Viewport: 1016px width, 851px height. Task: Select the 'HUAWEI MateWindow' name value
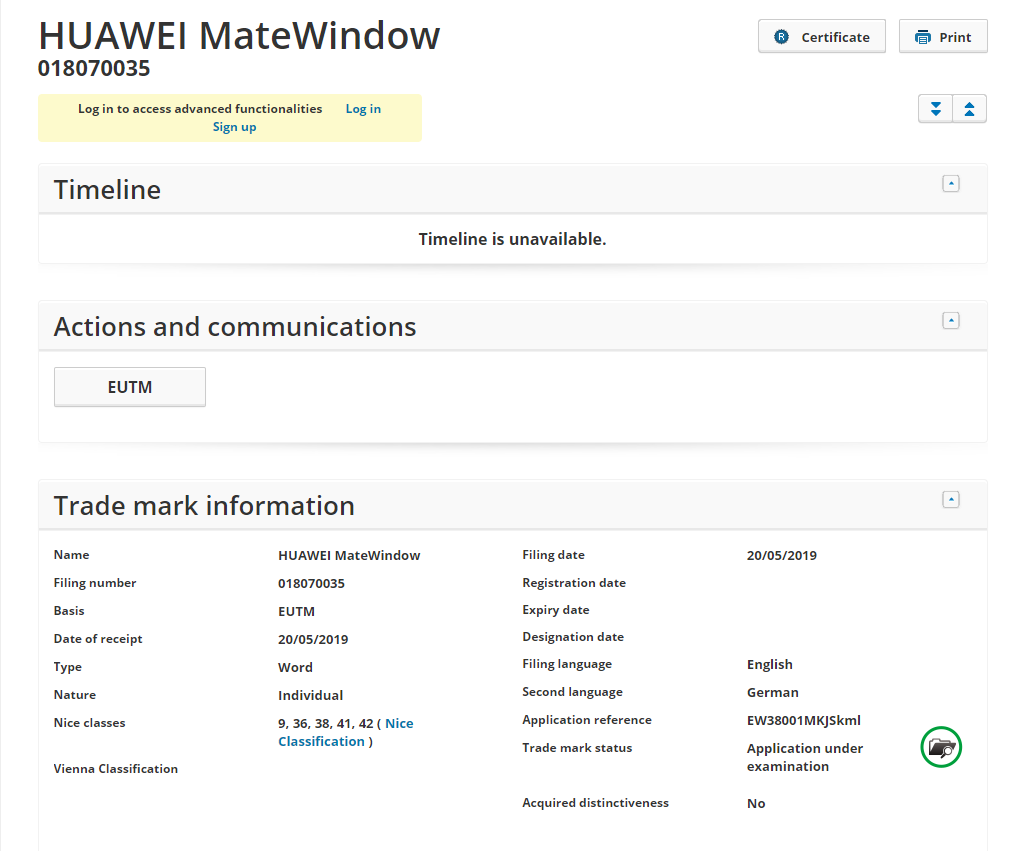pyautogui.click(x=349, y=555)
